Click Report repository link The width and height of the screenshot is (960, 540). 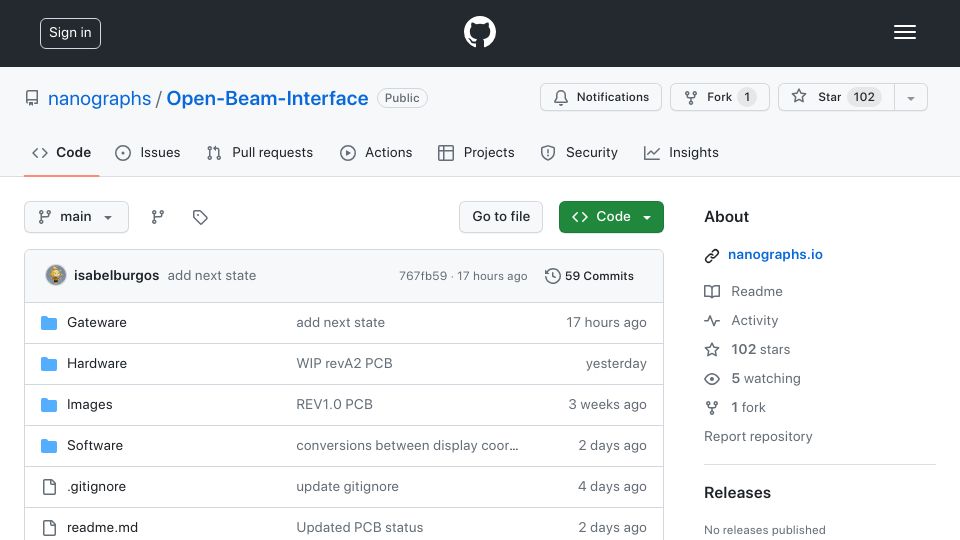758,437
